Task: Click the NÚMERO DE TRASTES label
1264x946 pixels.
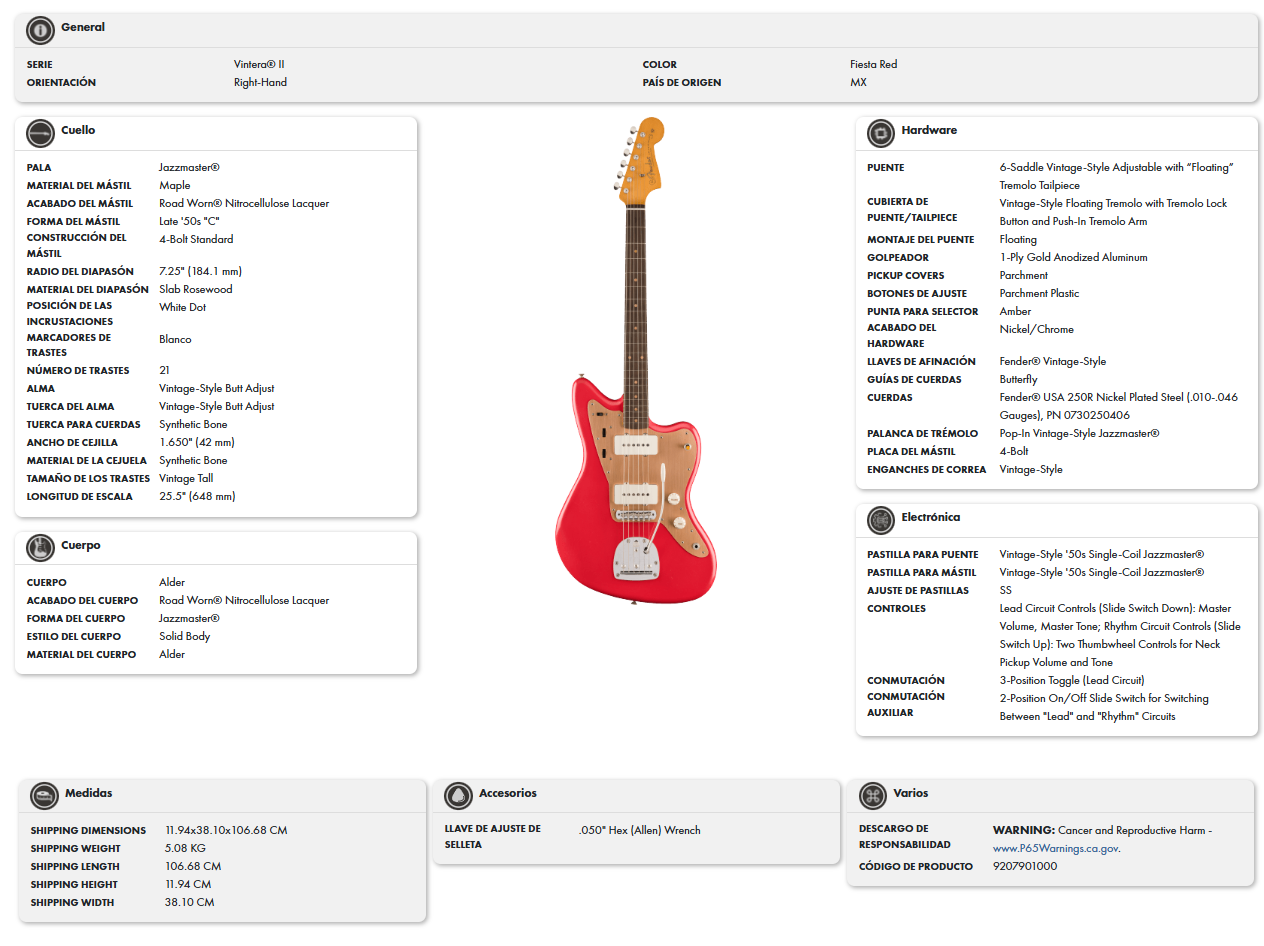Action: [x=78, y=370]
